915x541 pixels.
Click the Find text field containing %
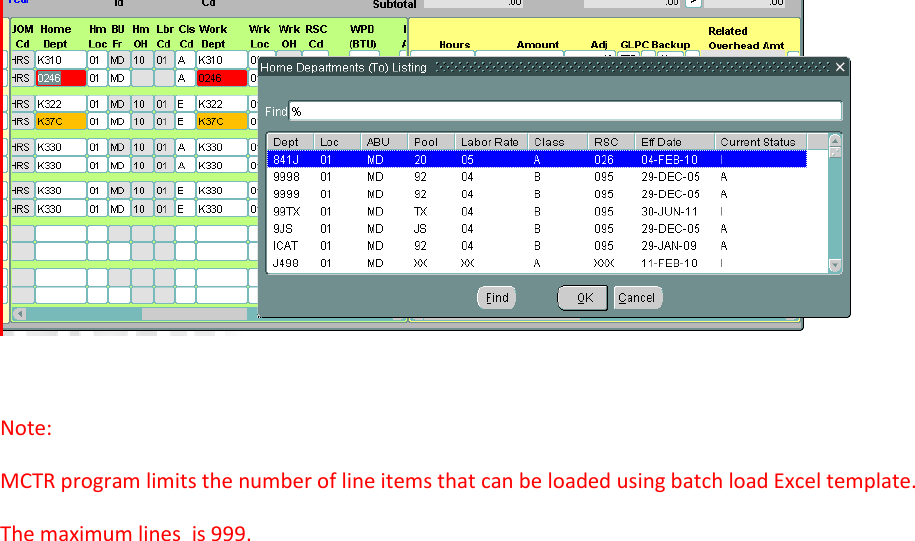pos(565,111)
